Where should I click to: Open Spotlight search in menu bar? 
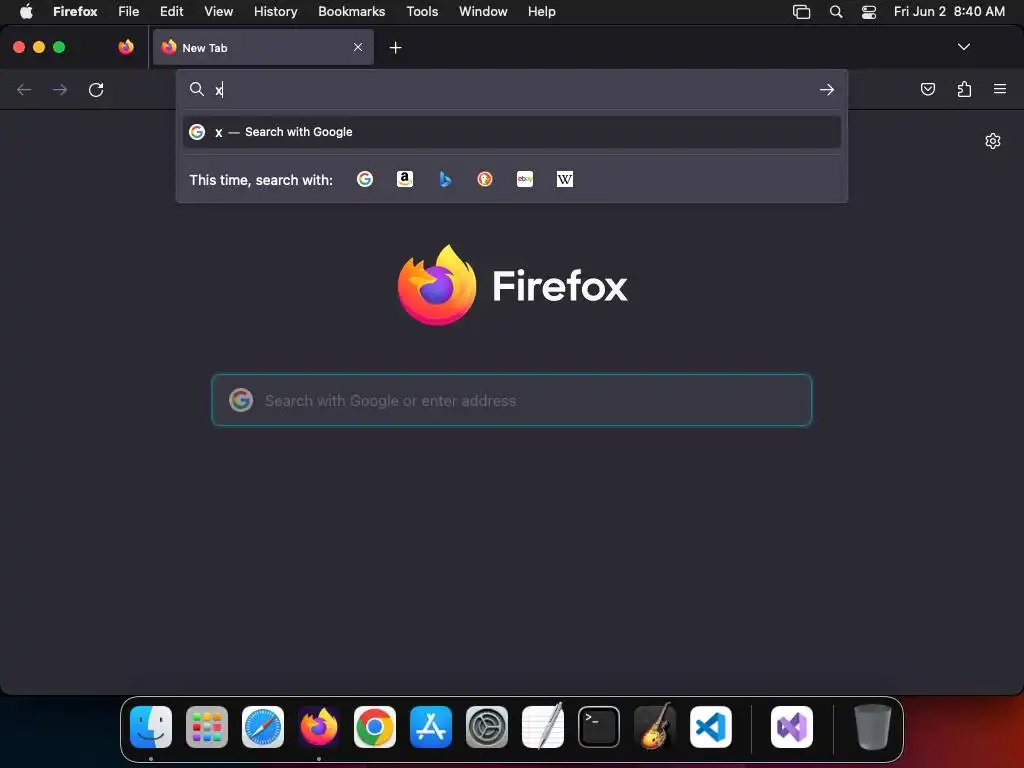pyautogui.click(x=836, y=12)
